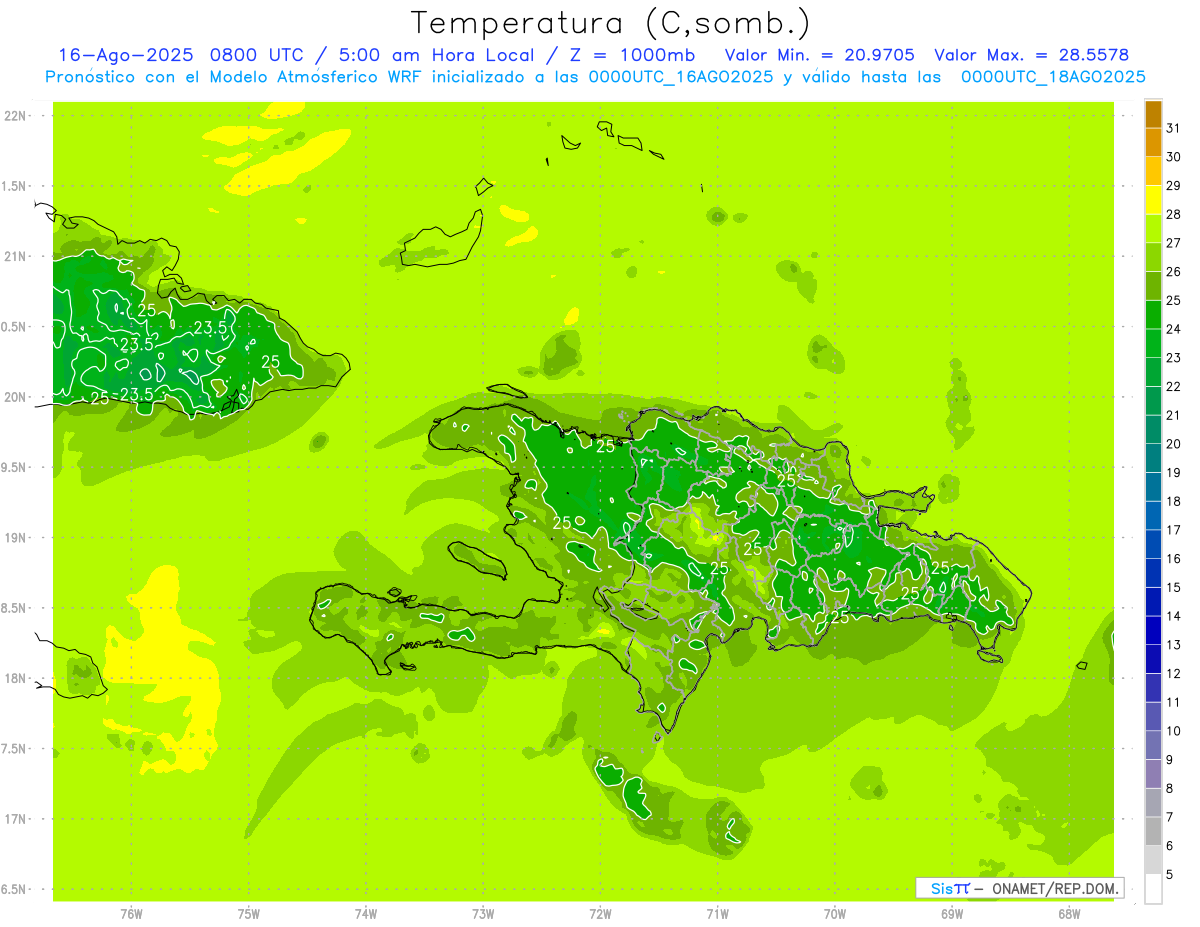Image resolution: width=1200 pixels, height=927 pixels.
Task: Click the teal legend band between 19 and 20
Action: point(1153,459)
